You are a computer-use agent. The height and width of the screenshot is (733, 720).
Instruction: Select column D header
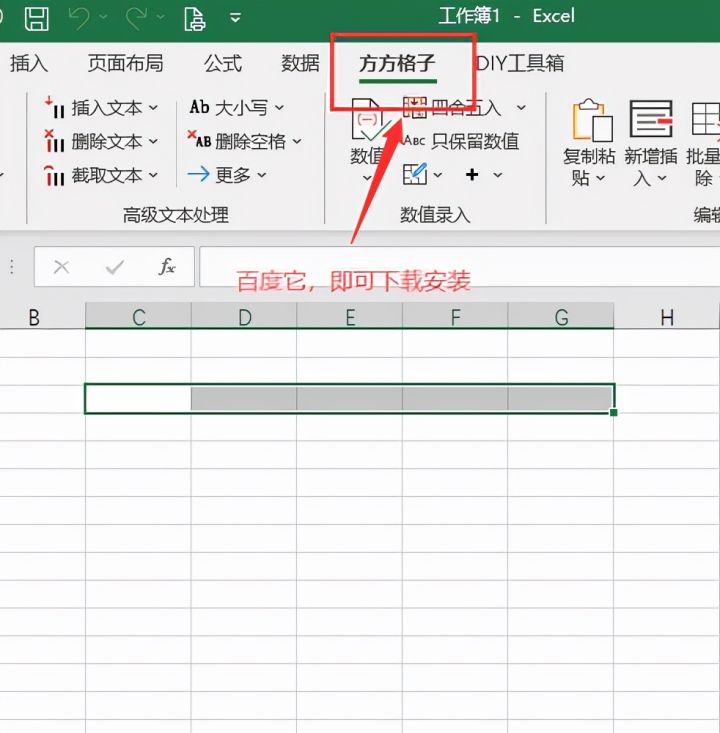point(244,317)
